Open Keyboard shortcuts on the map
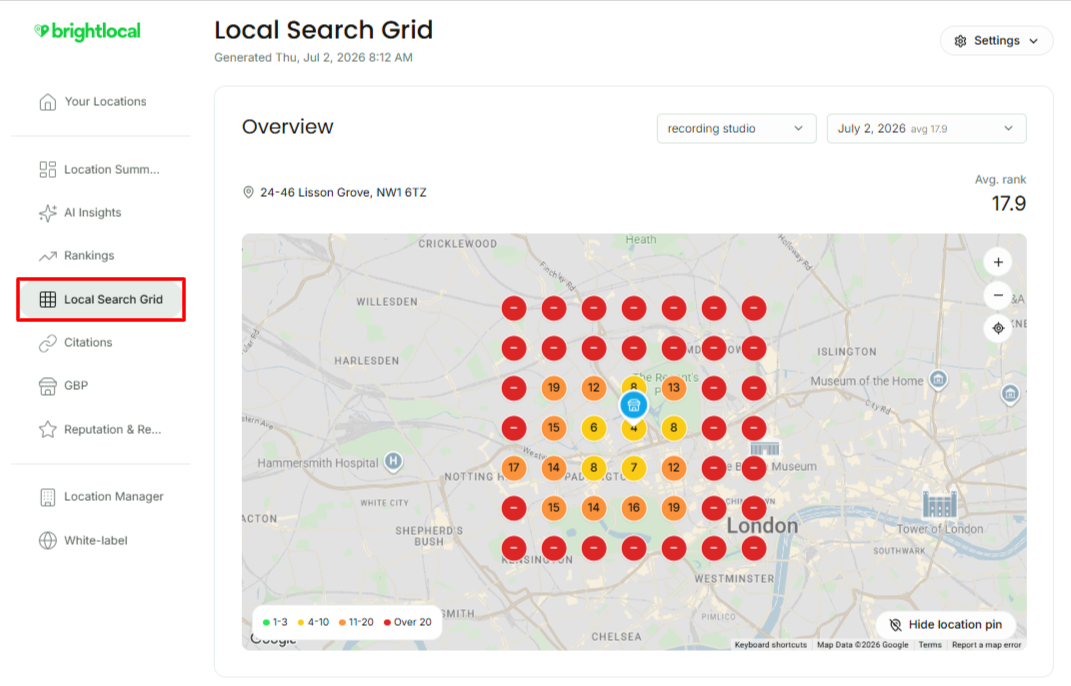 tap(770, 645)
